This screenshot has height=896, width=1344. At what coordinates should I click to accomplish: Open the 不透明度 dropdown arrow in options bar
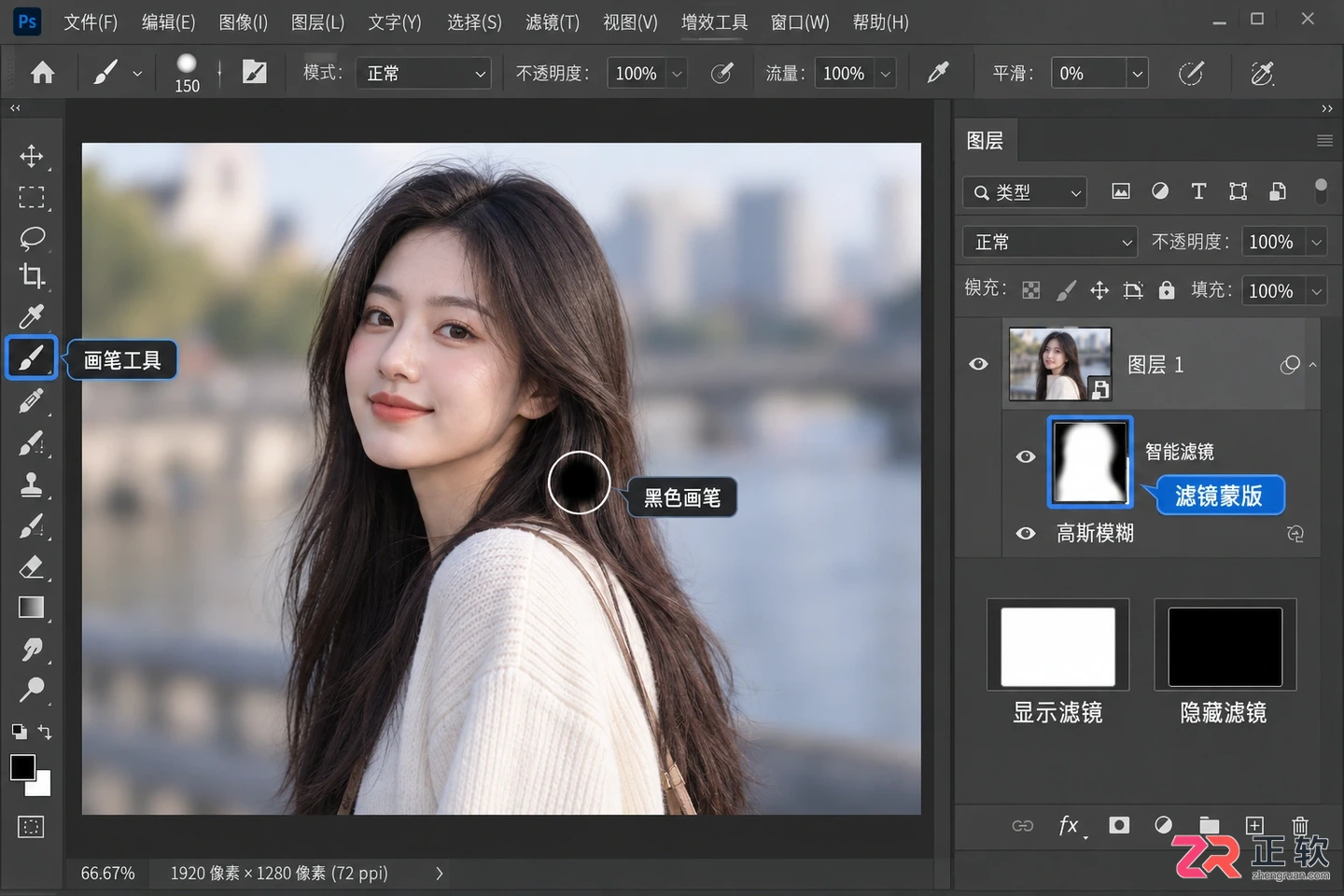(677, 74)
